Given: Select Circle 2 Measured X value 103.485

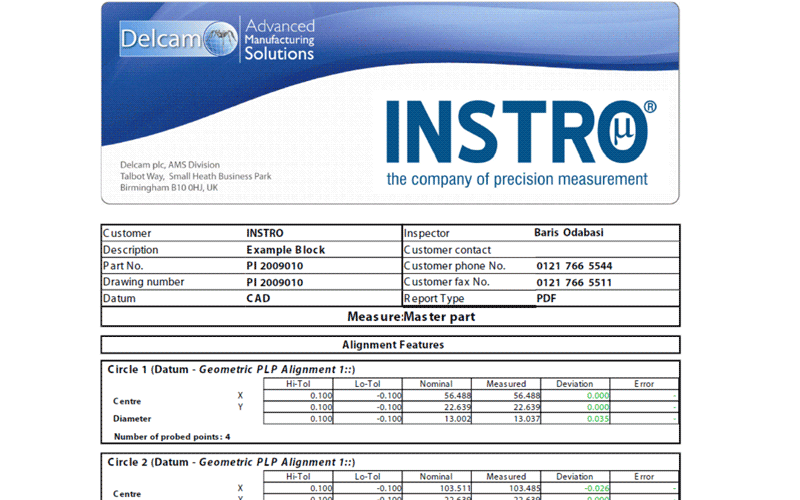Looking at the screenshot, I should [525, 488].
